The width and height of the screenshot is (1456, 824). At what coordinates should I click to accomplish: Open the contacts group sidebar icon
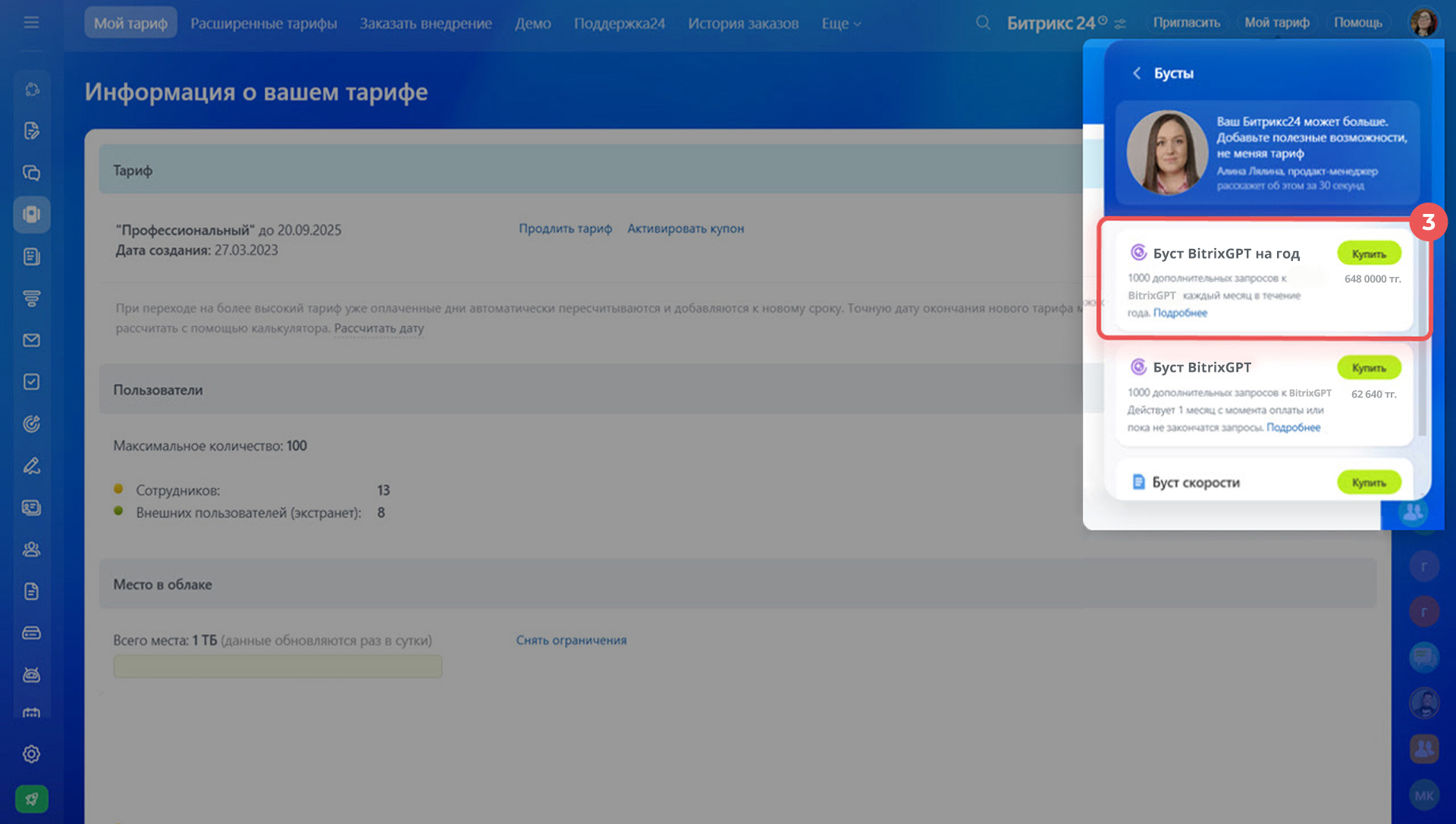(31, 549)
